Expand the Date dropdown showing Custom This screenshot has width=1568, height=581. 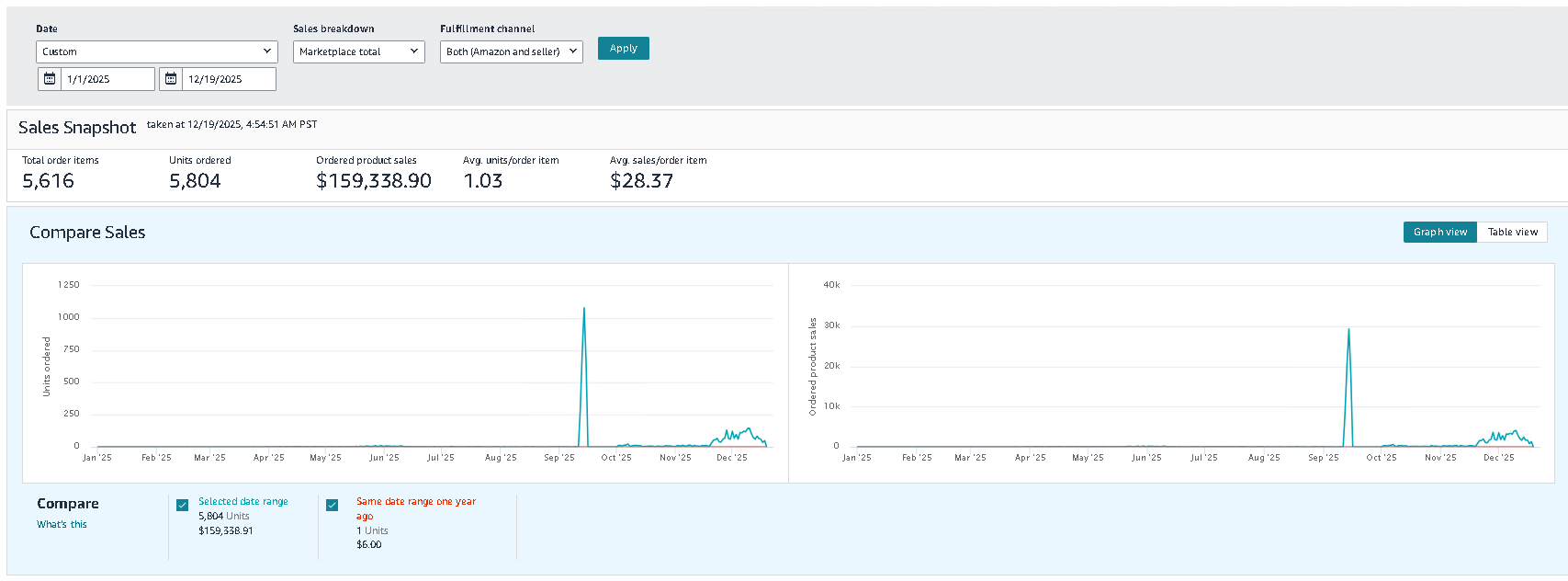(x=156, y=51)
